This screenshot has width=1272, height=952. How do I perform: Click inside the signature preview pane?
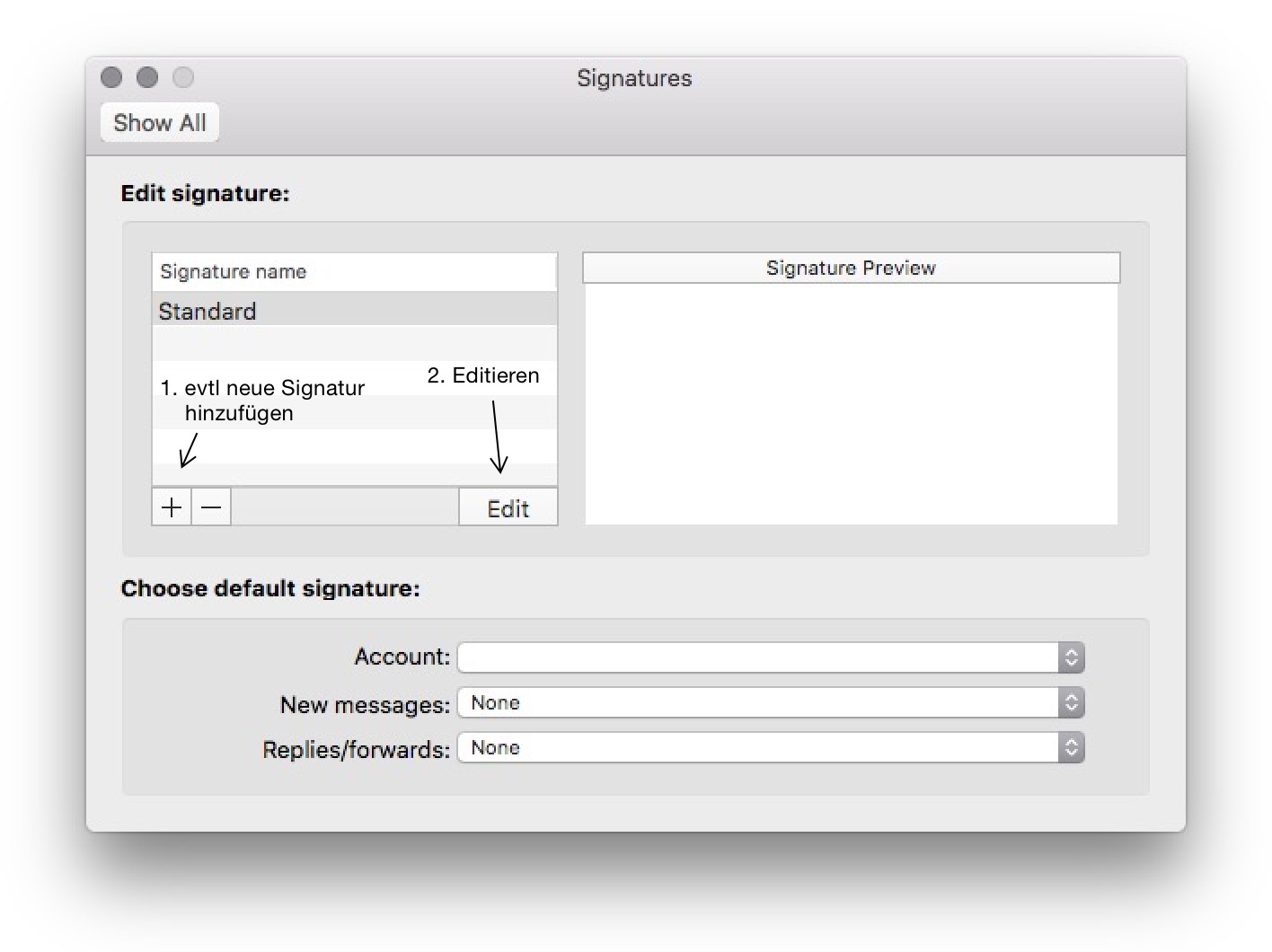(x=851, y=404)
